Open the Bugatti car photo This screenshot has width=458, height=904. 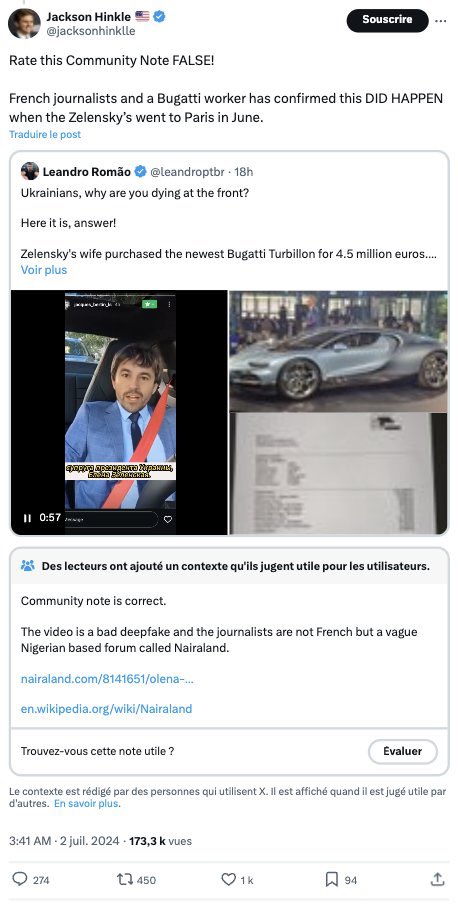[338, 351]
